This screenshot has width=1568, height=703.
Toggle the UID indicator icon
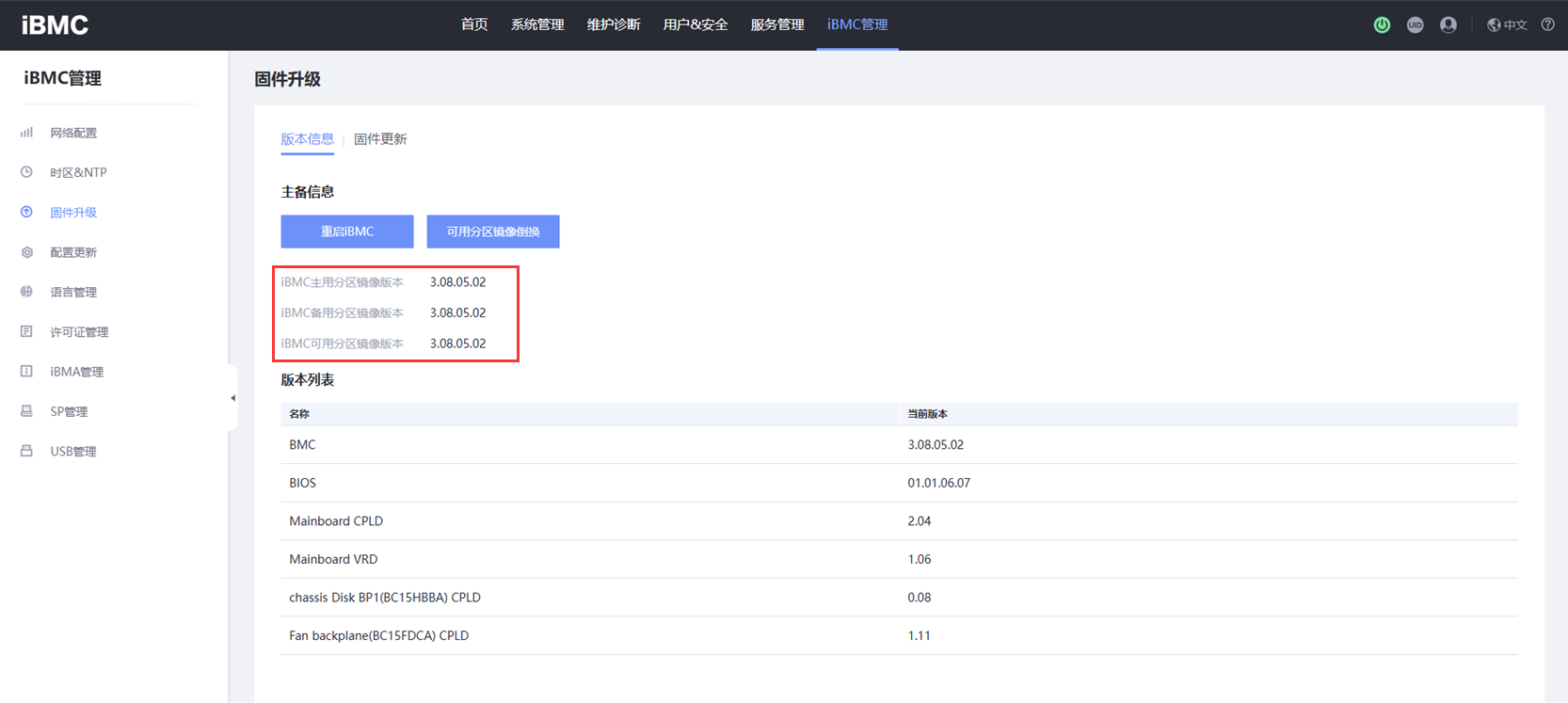[x=1415, y=25]
